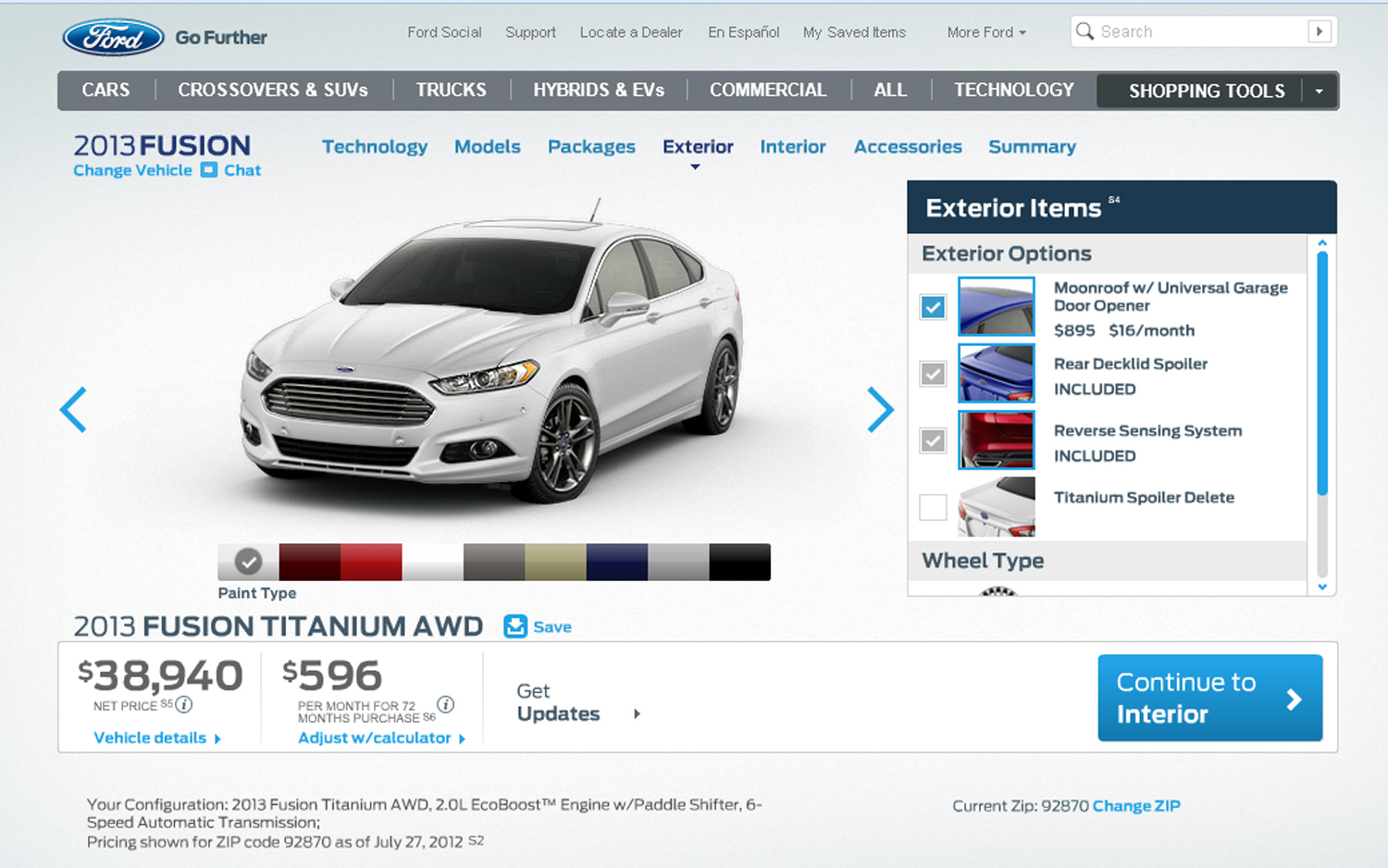This screenshot has height=868, width=1388.
Task: Open the monthly payment info icon
Action: 445,704
